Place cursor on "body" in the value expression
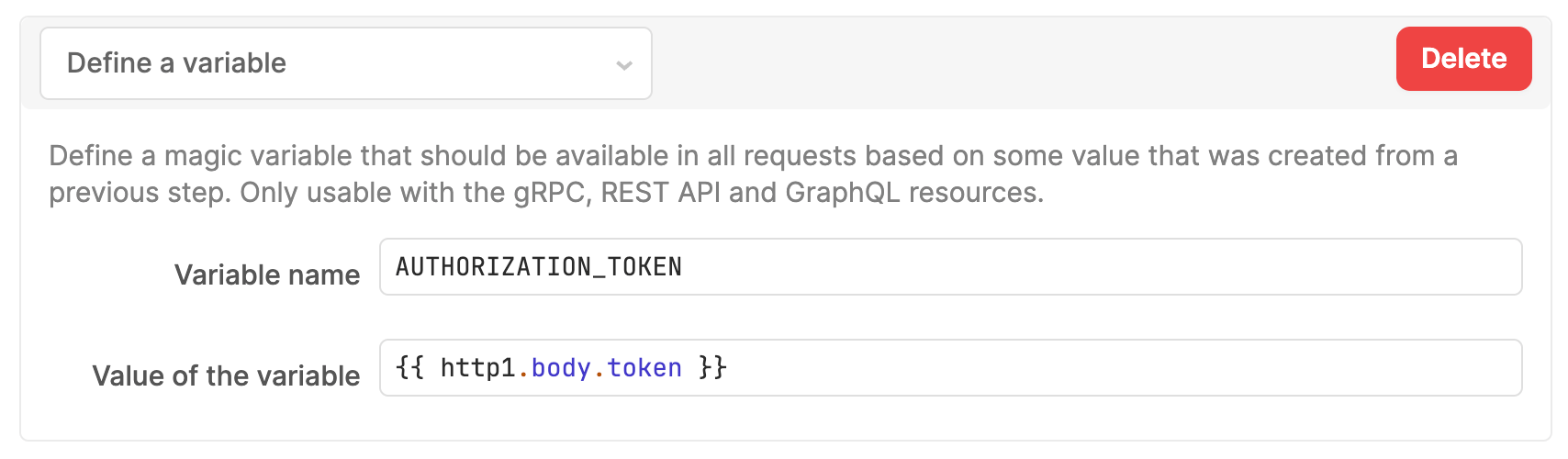Viewport: 1568px width, 459px height. [x=561, y=368]
